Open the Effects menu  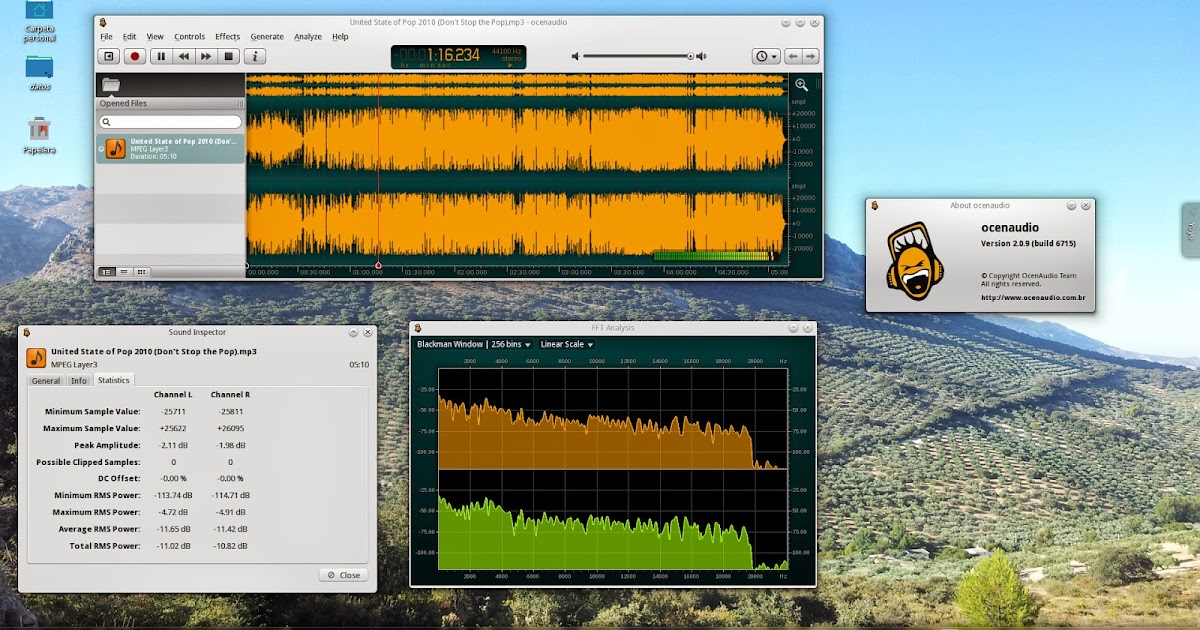[227, 36]
